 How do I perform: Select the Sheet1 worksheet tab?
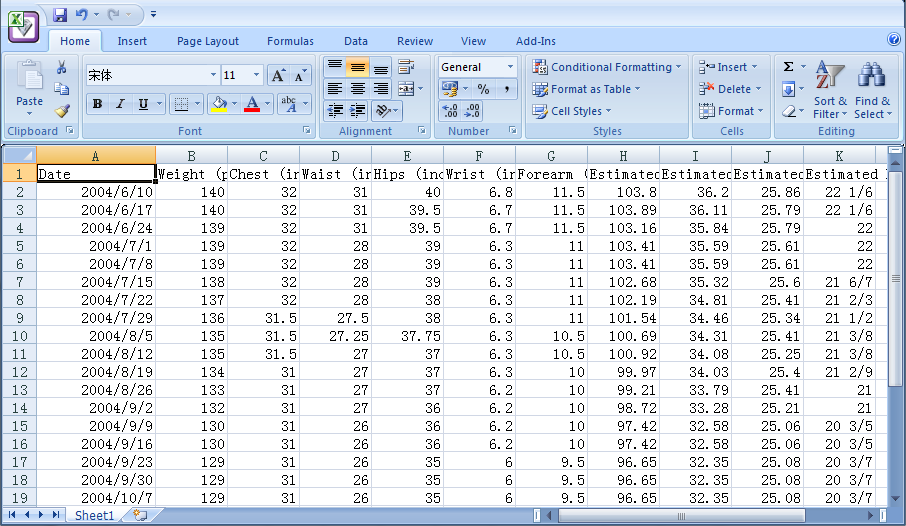tap(94, 515)
